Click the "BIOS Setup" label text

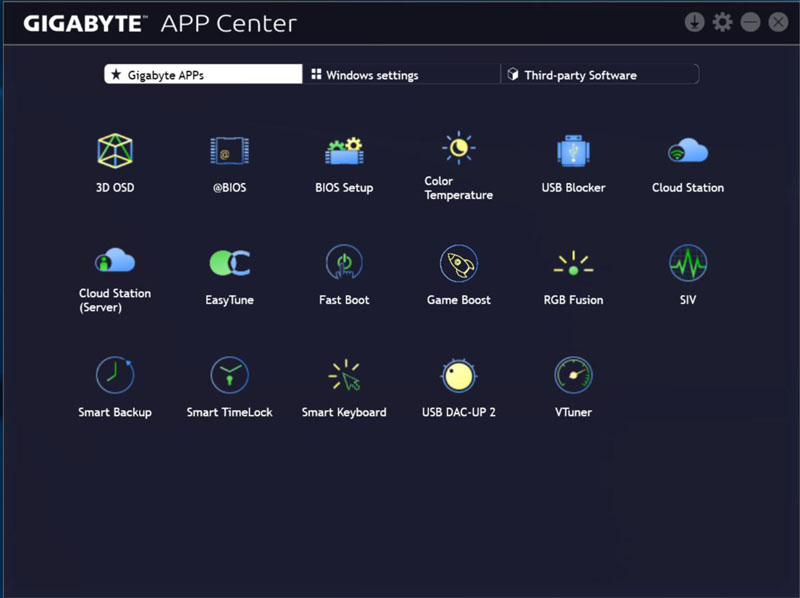[x=344, y=188]
